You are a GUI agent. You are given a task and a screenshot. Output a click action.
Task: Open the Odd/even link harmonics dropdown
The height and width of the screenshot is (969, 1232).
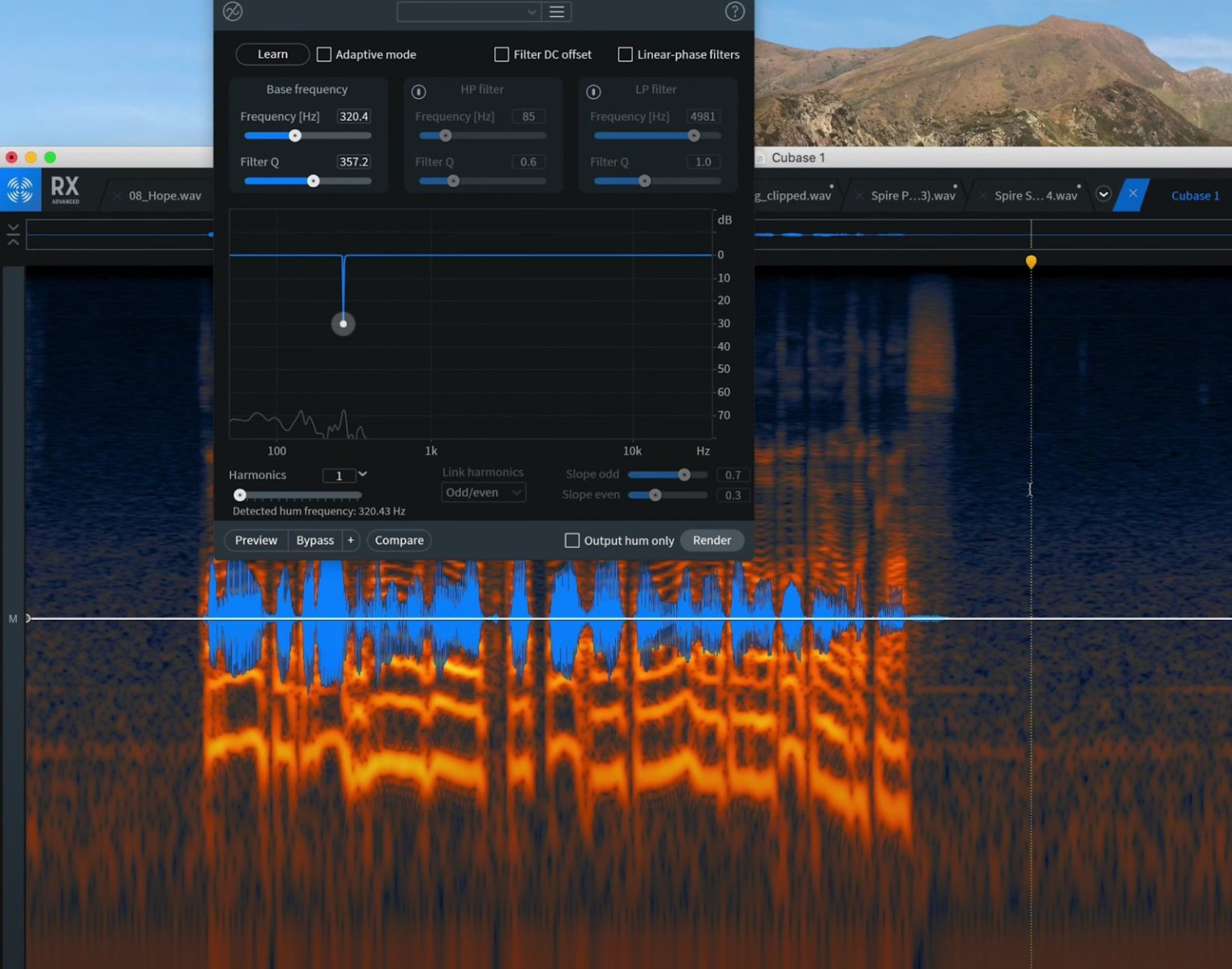(x=483, y=492)
